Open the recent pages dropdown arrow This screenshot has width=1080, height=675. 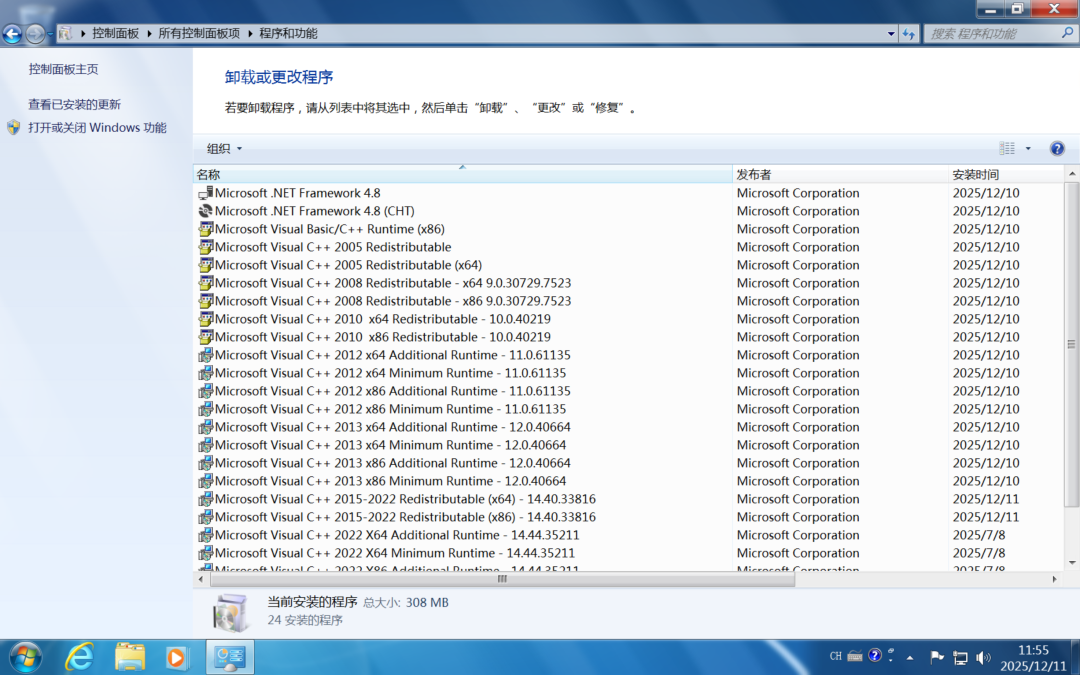click(50, 34)
